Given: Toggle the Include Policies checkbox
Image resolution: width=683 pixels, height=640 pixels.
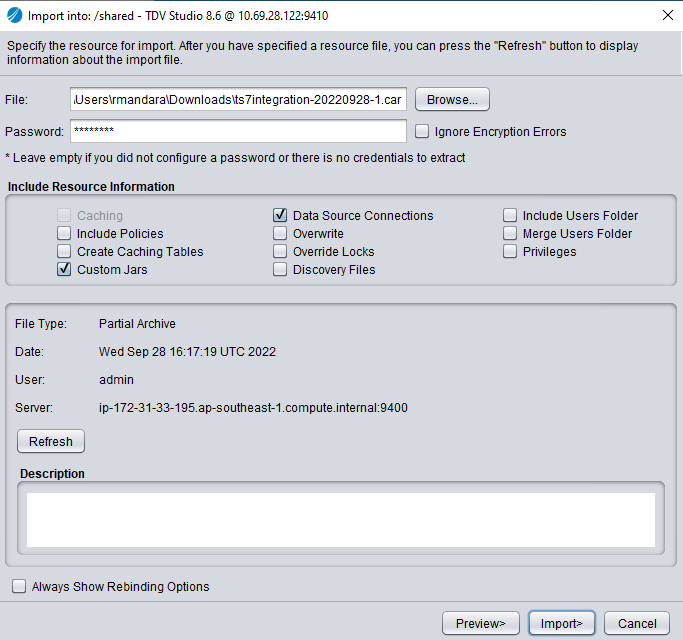Looking at the screenshot, I should click(64, 233).
